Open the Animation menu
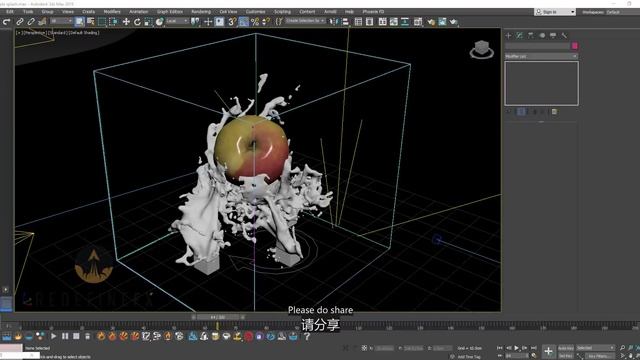The image size is (640, 360). [139, 12]
